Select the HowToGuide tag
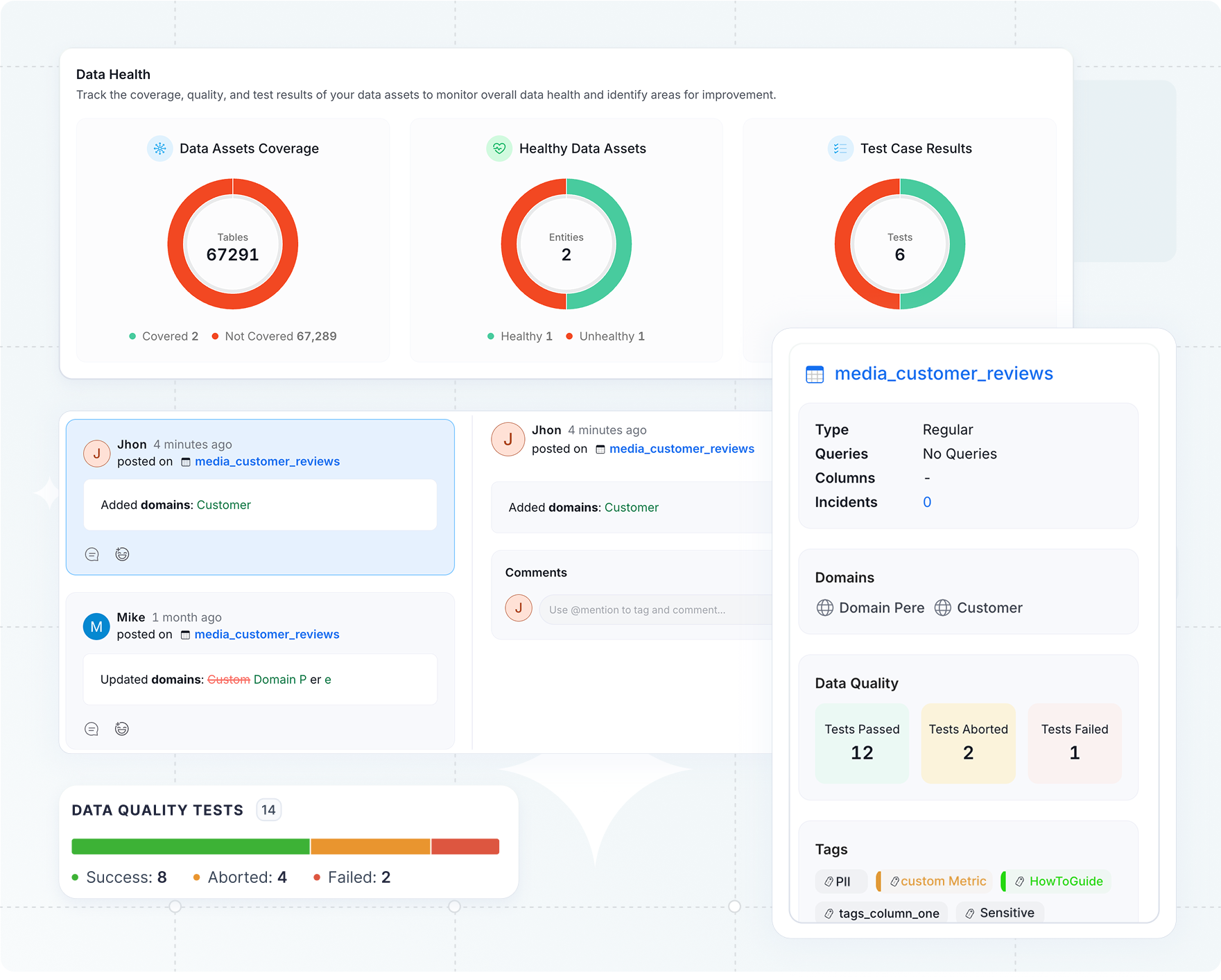Screen dimensions: 1221x980 click(x=1059, y=882)
